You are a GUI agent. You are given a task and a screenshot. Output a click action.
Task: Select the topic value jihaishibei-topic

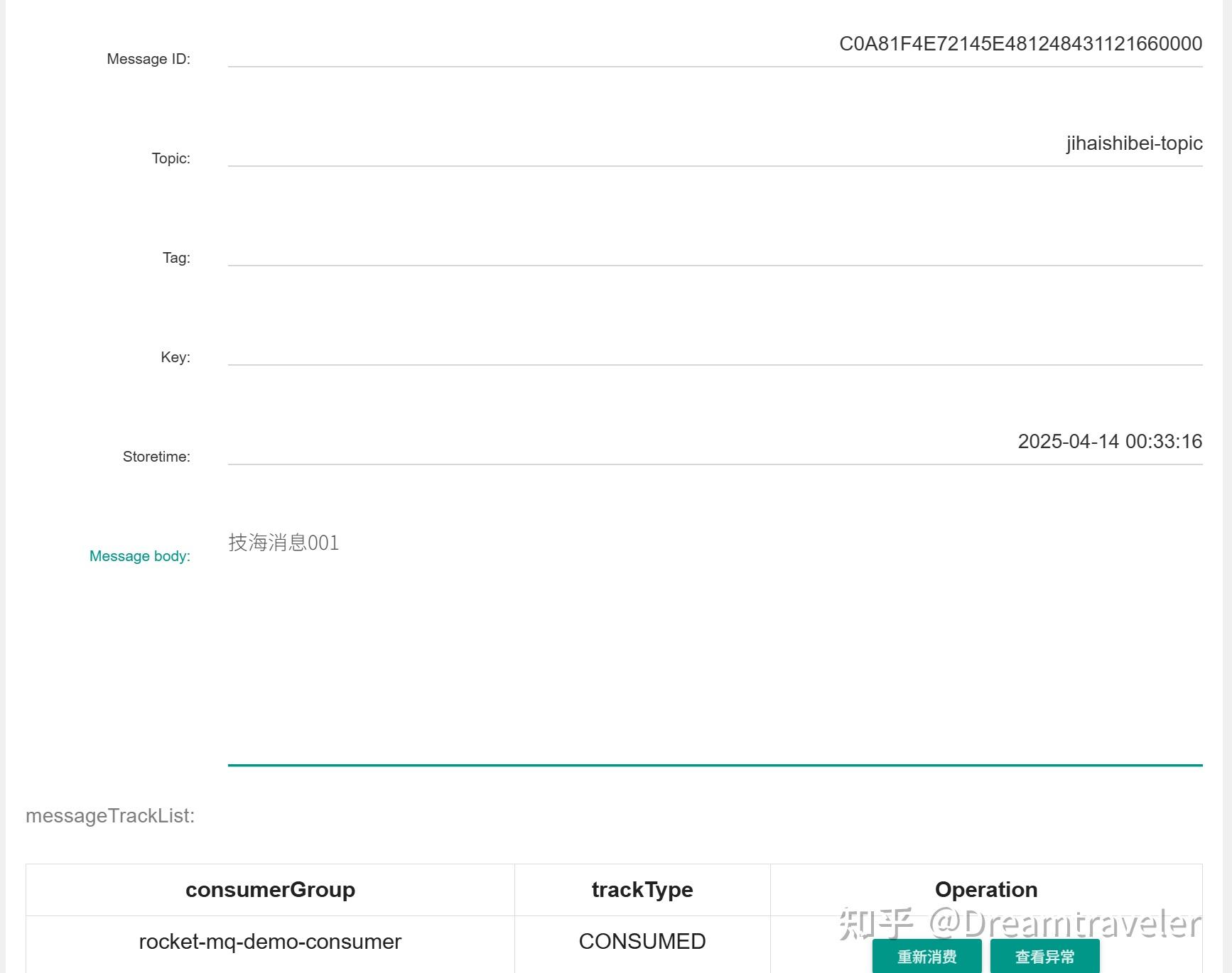[x=1134, y=143]
